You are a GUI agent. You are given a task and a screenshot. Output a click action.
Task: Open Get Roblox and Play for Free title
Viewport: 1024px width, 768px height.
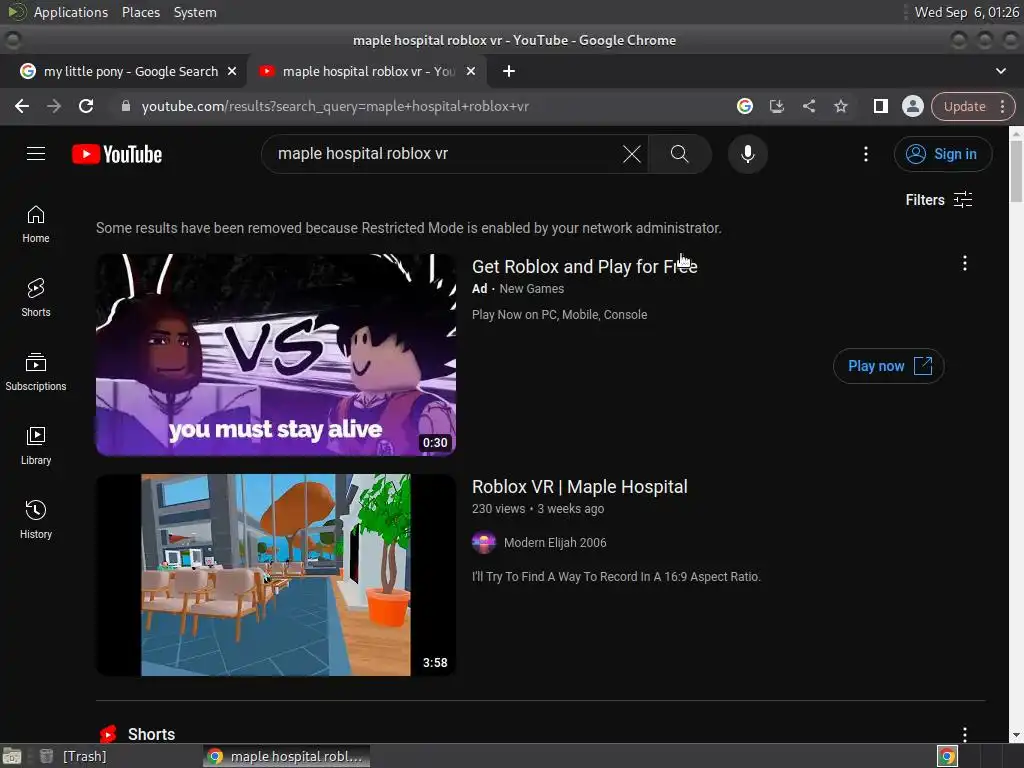pyautogui.click(x=584, y=266)
